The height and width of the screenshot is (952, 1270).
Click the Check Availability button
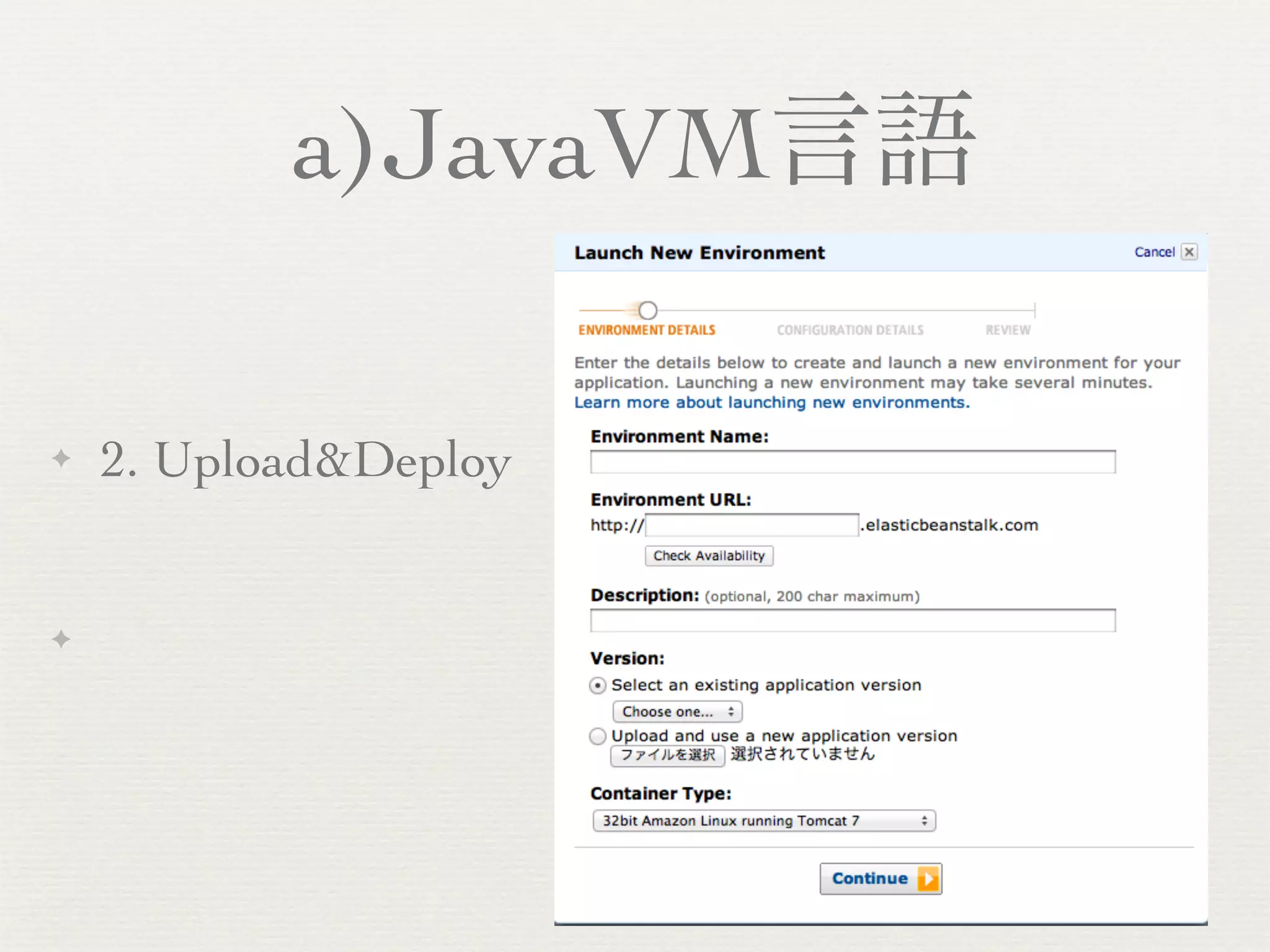[x=709, y=555]
